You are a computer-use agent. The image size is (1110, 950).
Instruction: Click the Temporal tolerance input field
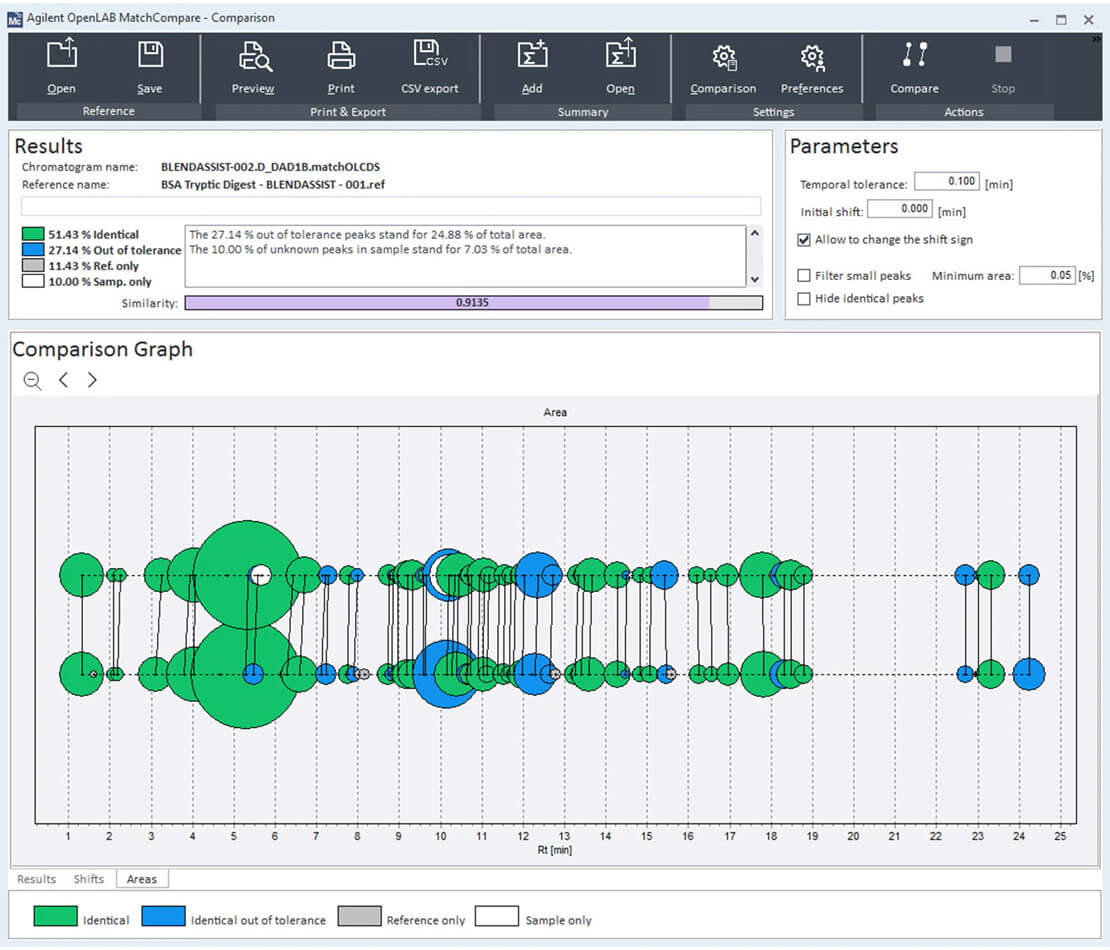pos(946,182)
